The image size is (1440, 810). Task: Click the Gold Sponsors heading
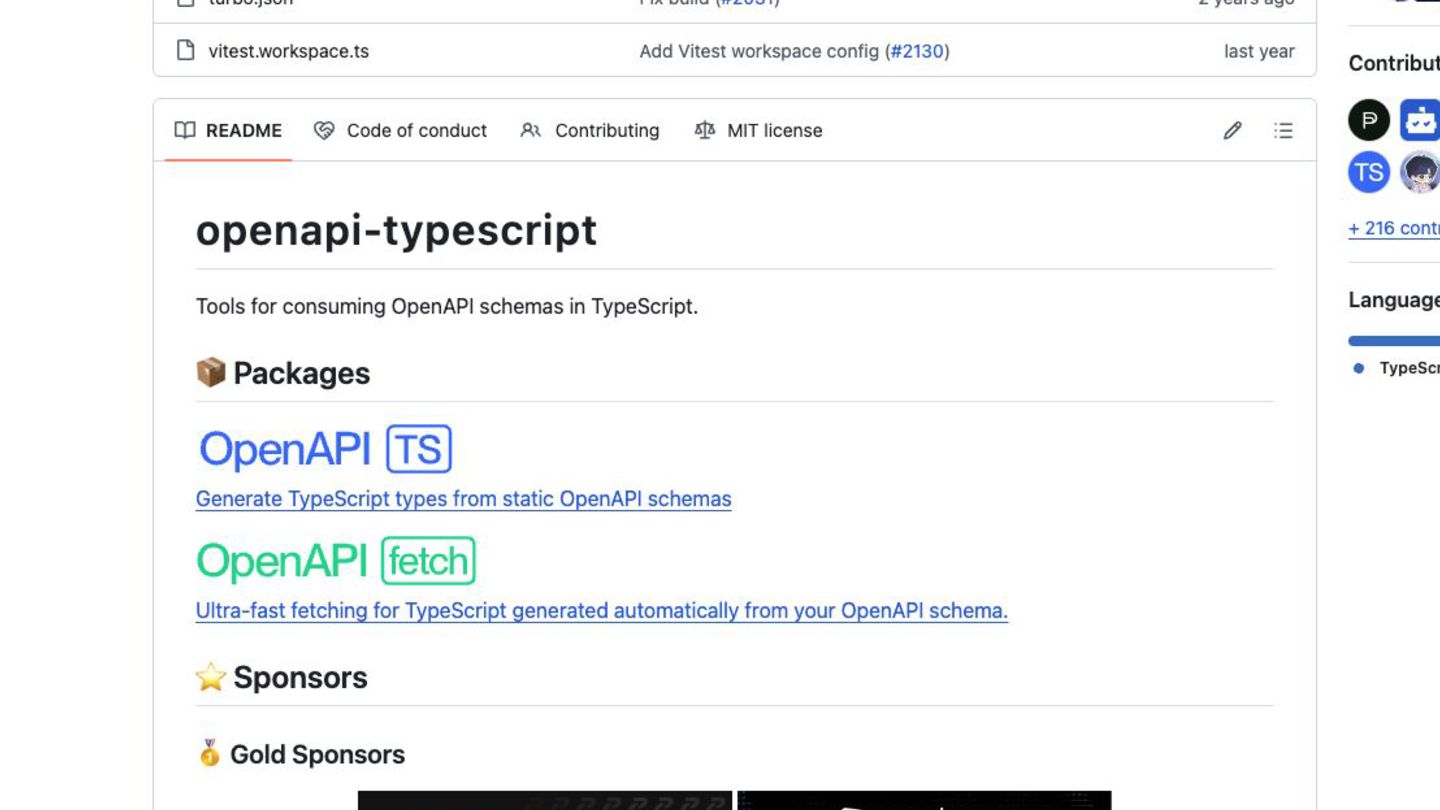tap(301, 754)
